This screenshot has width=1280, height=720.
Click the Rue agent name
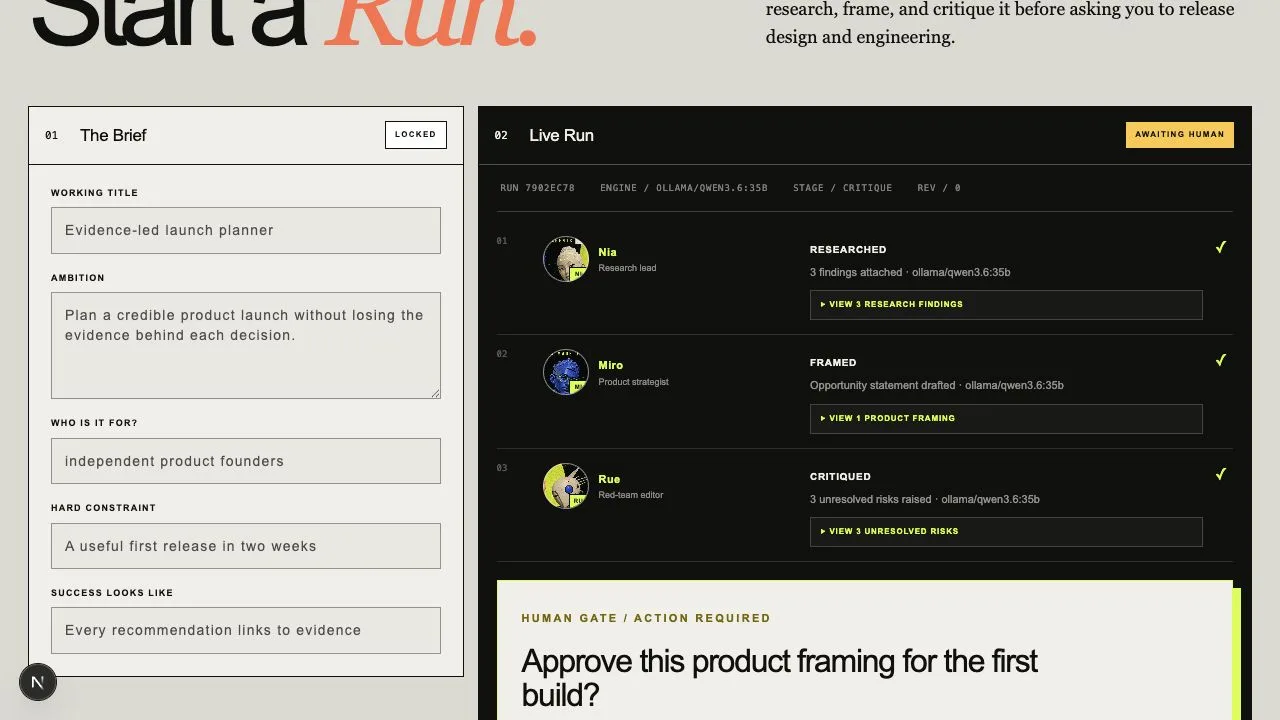609,479
